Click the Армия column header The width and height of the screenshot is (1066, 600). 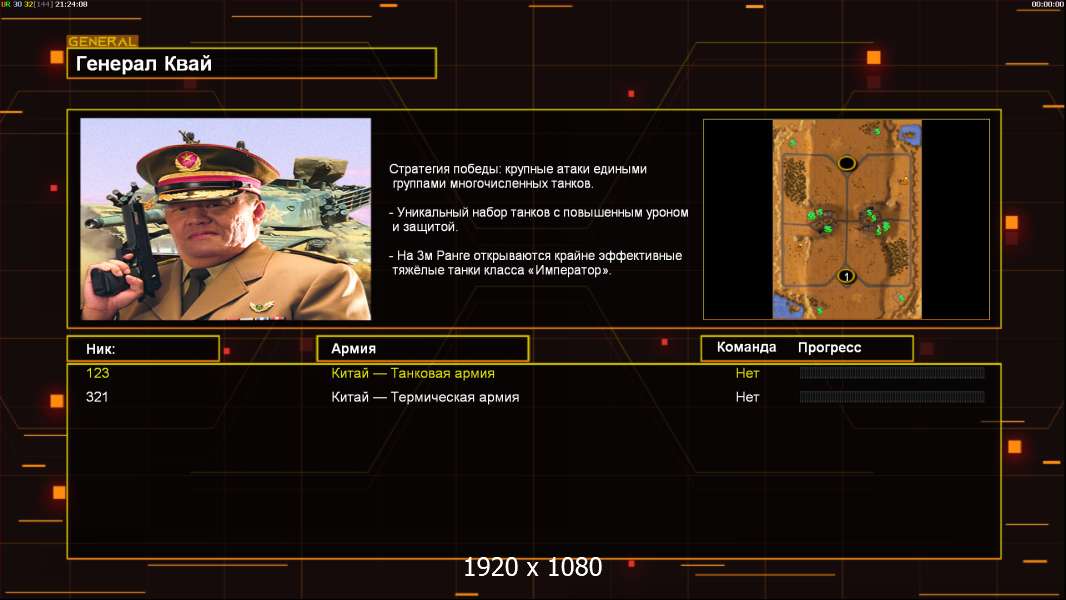point(422,349)
